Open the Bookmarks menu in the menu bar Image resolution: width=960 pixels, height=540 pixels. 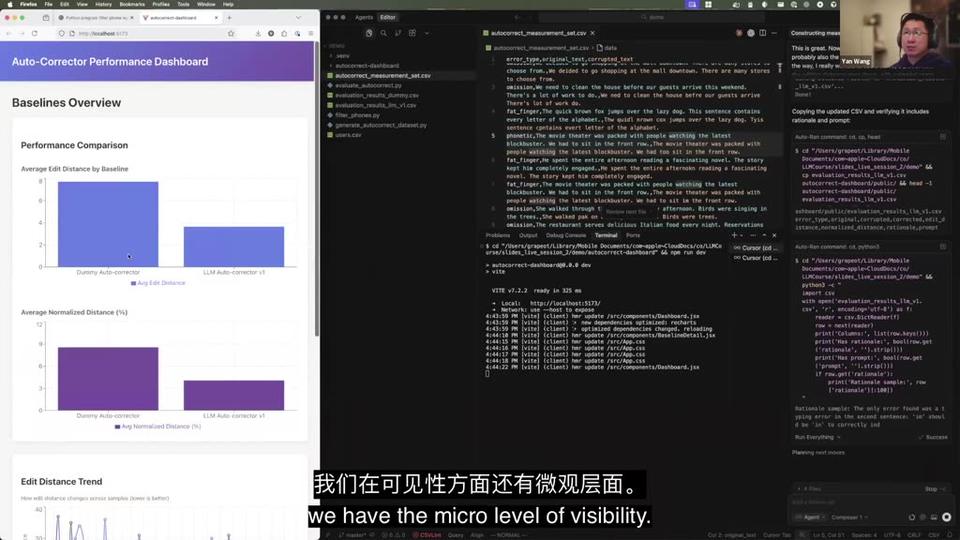(132, 4)
